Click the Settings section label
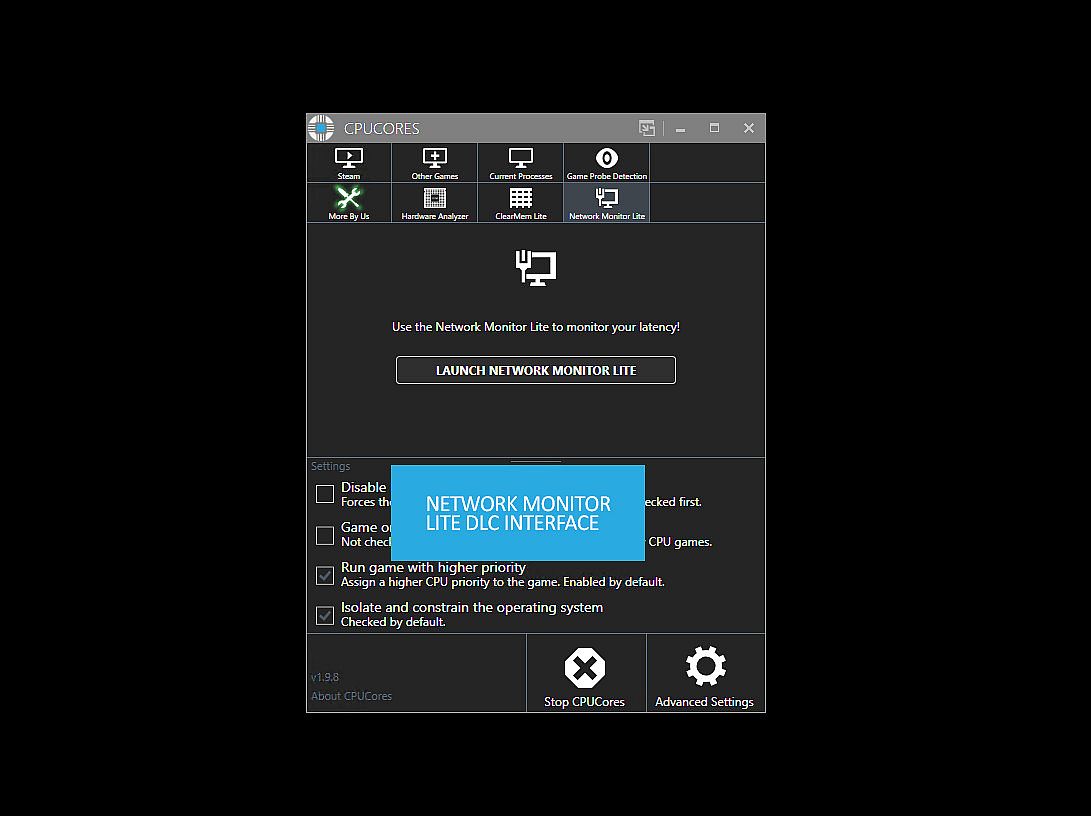Image resolution: width=1091 pixels, height=816 pixels. (331, 466)
